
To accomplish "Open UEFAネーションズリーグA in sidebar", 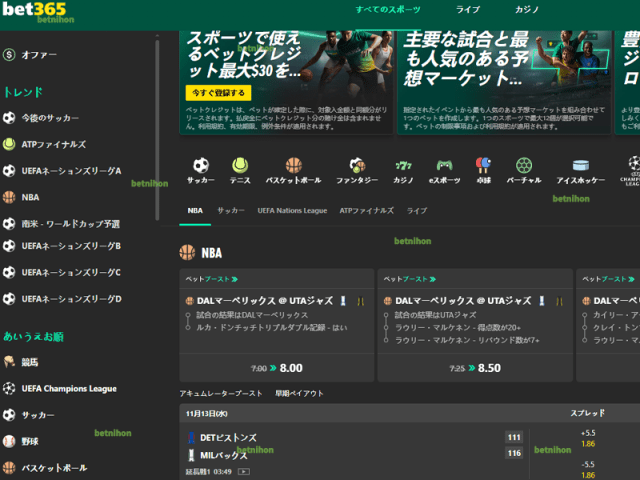I will click(x=71, y=171).
